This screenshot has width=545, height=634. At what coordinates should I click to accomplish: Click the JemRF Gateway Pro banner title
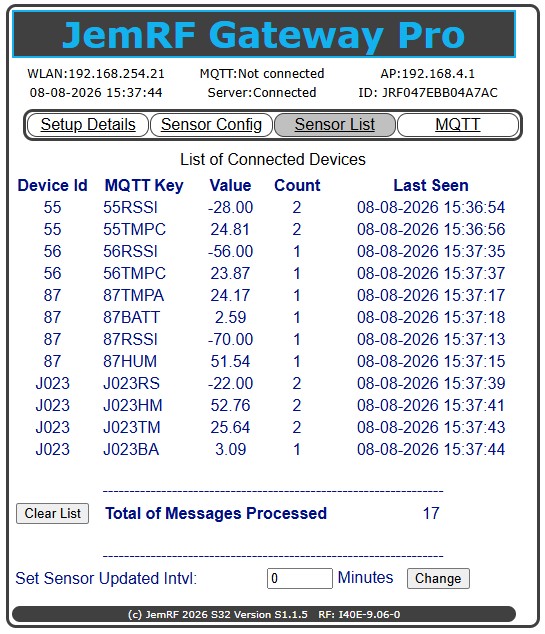264,35
